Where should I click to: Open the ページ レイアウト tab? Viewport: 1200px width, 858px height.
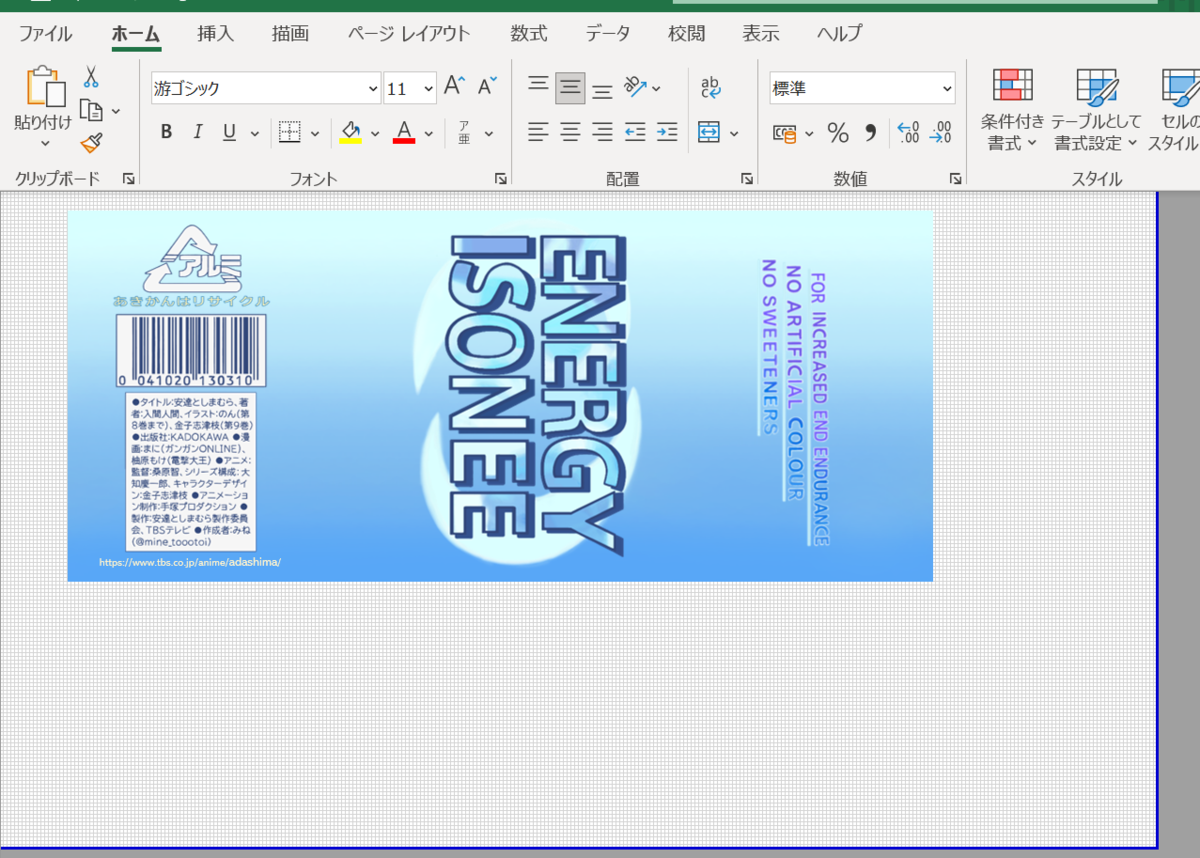coord(409,33)
